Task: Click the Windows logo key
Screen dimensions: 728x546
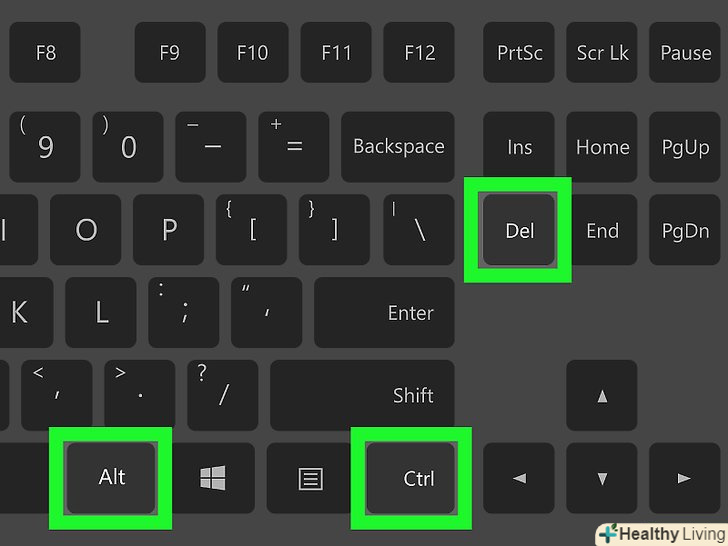Action: click(213, 478)
